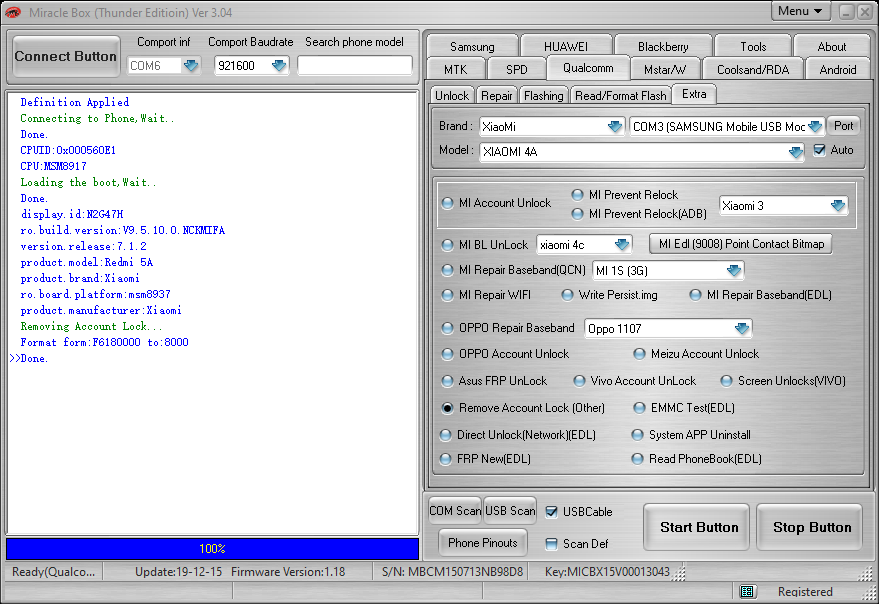The image size is (879, 604).
Task: Select MI Prevent Relock radio option
Action: 577,195
